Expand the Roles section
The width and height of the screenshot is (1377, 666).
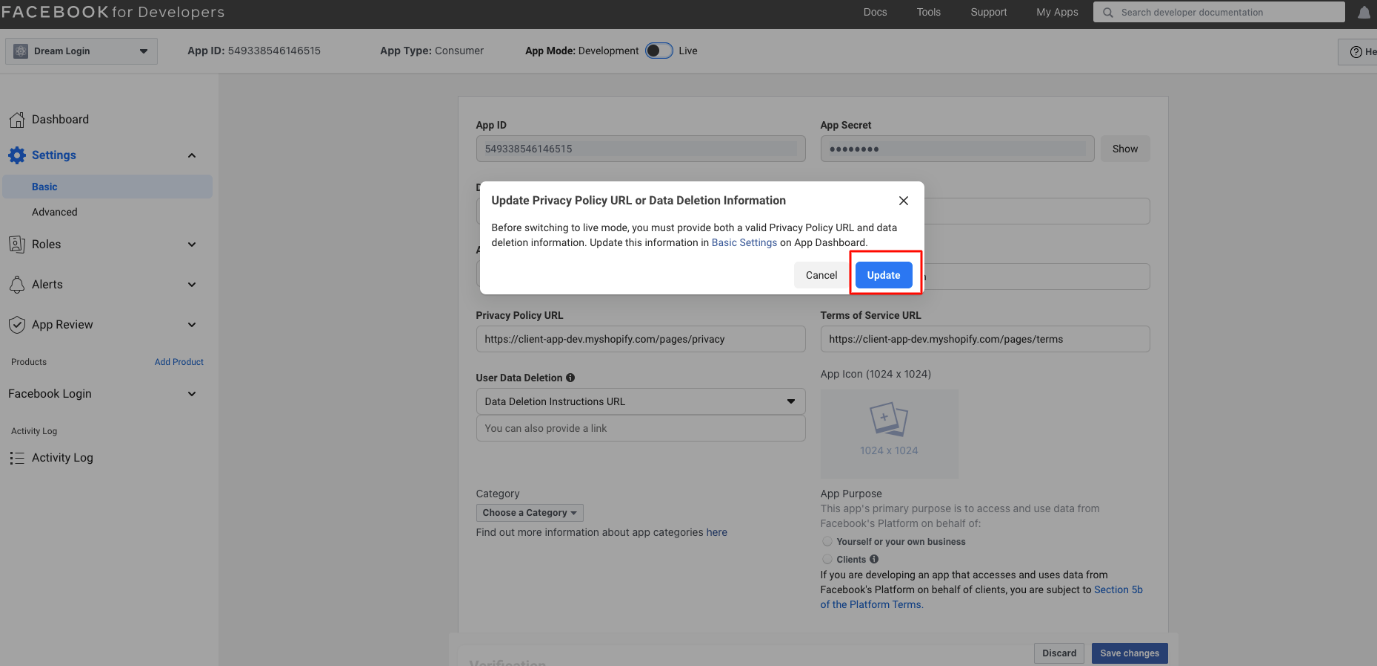[192, 244]
